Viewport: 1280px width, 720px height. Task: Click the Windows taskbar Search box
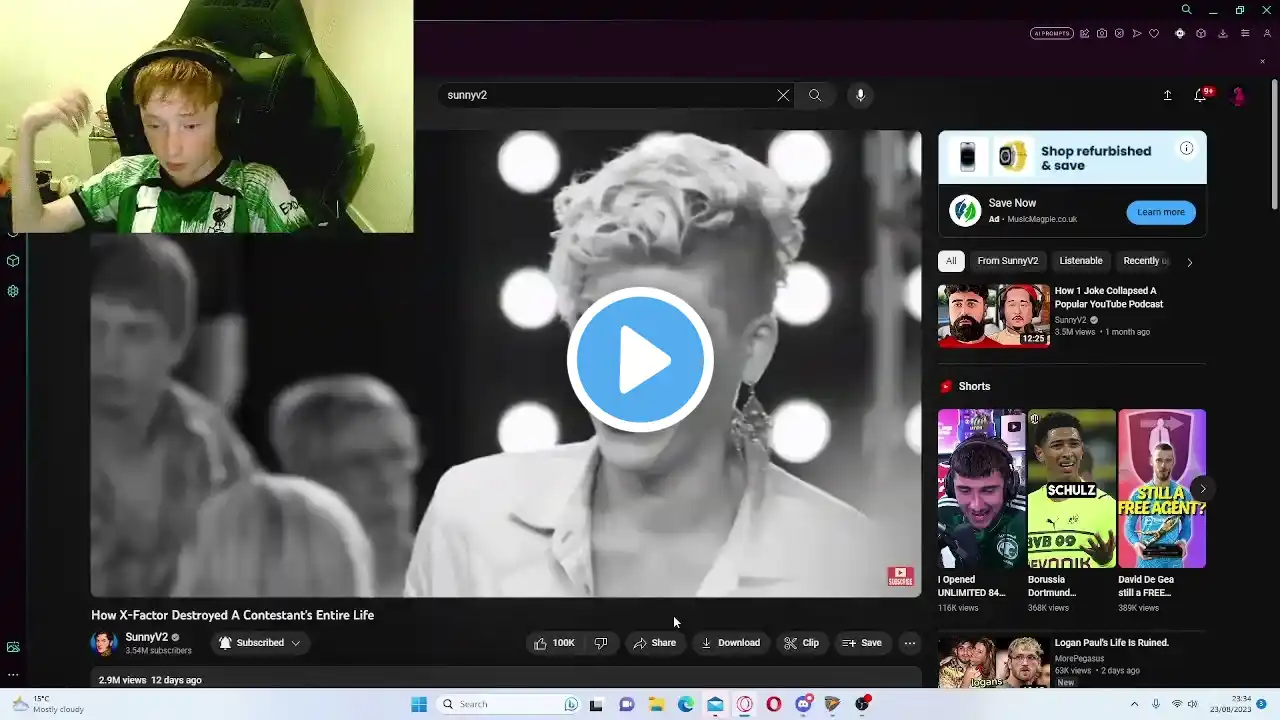coord(510,704)
